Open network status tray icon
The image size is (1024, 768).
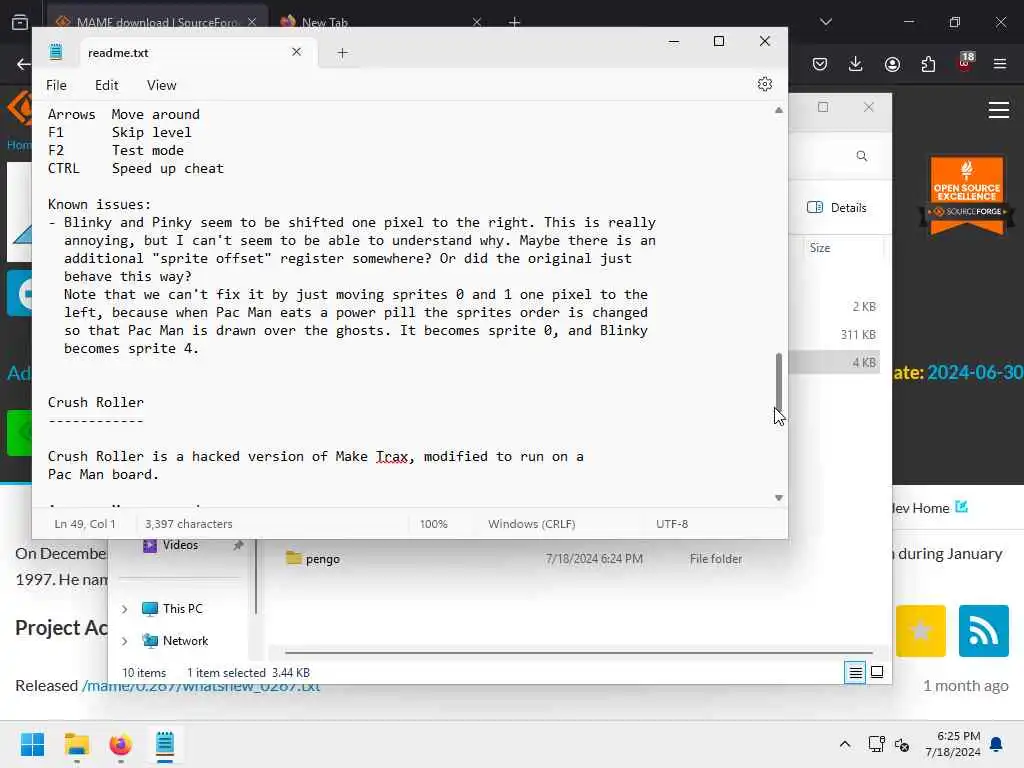[x=876, y=744]
